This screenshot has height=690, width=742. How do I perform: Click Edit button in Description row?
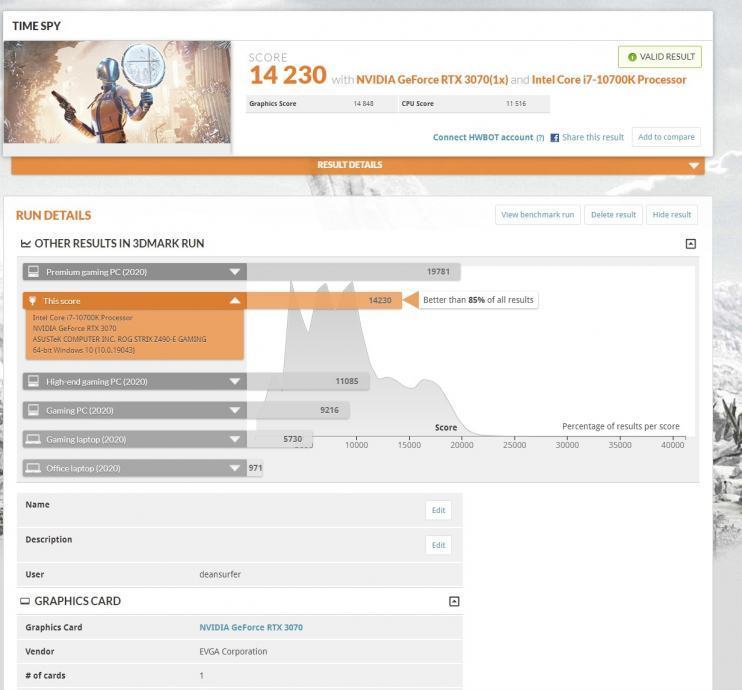(x=438, y=545)
